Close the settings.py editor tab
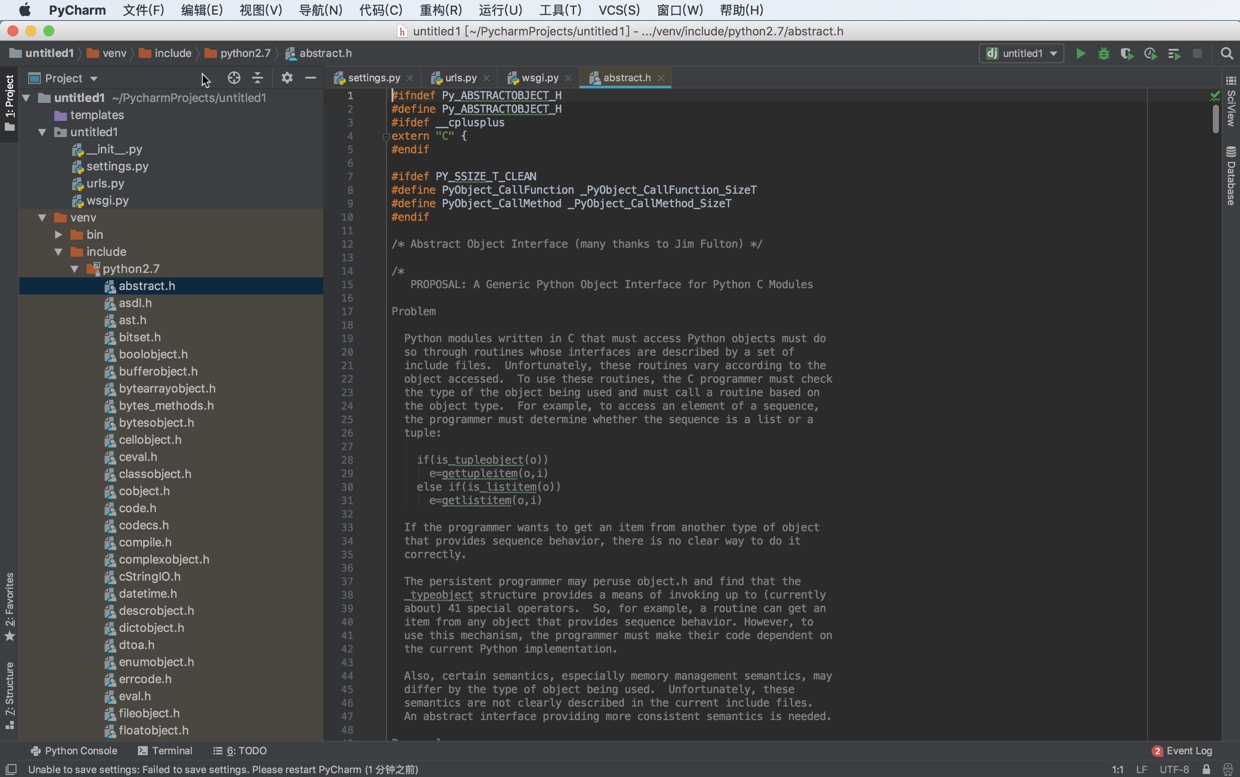The image size is (1240, 777). [x=410, y=78]
